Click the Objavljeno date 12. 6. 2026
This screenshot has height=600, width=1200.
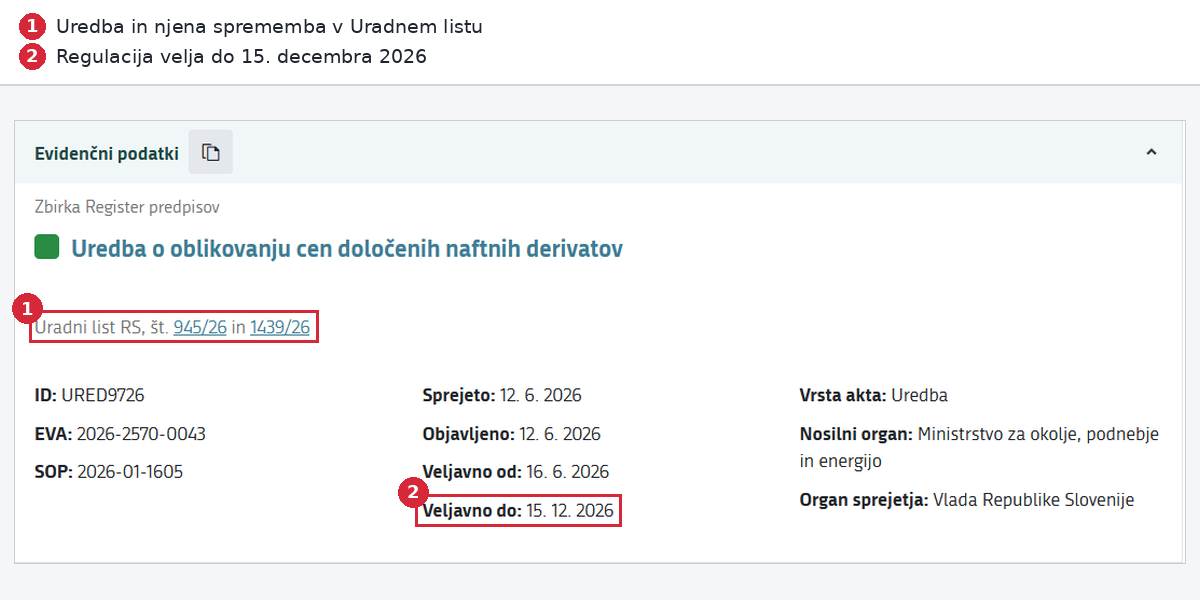[x=560, y=433]
